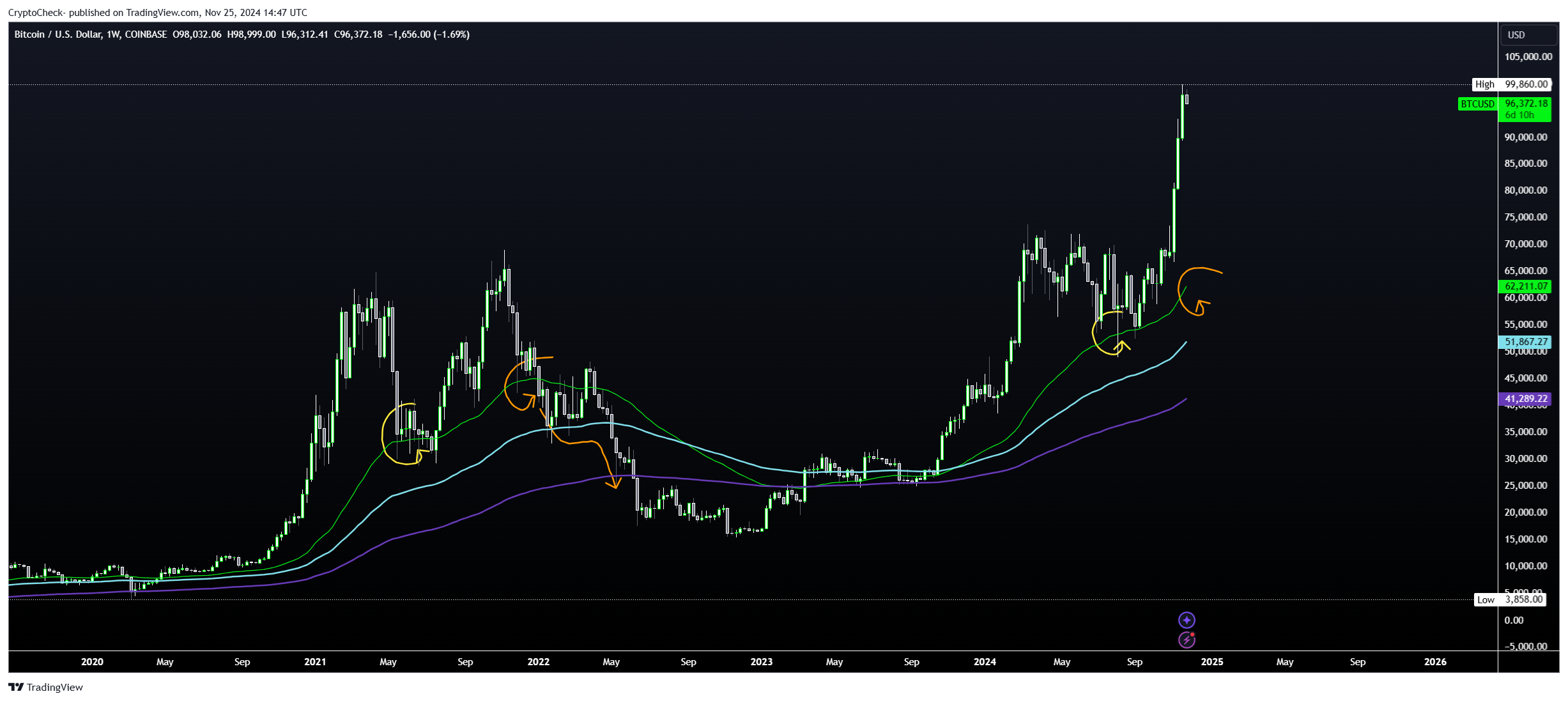Open the USD currency selector

coord(1529,35)
